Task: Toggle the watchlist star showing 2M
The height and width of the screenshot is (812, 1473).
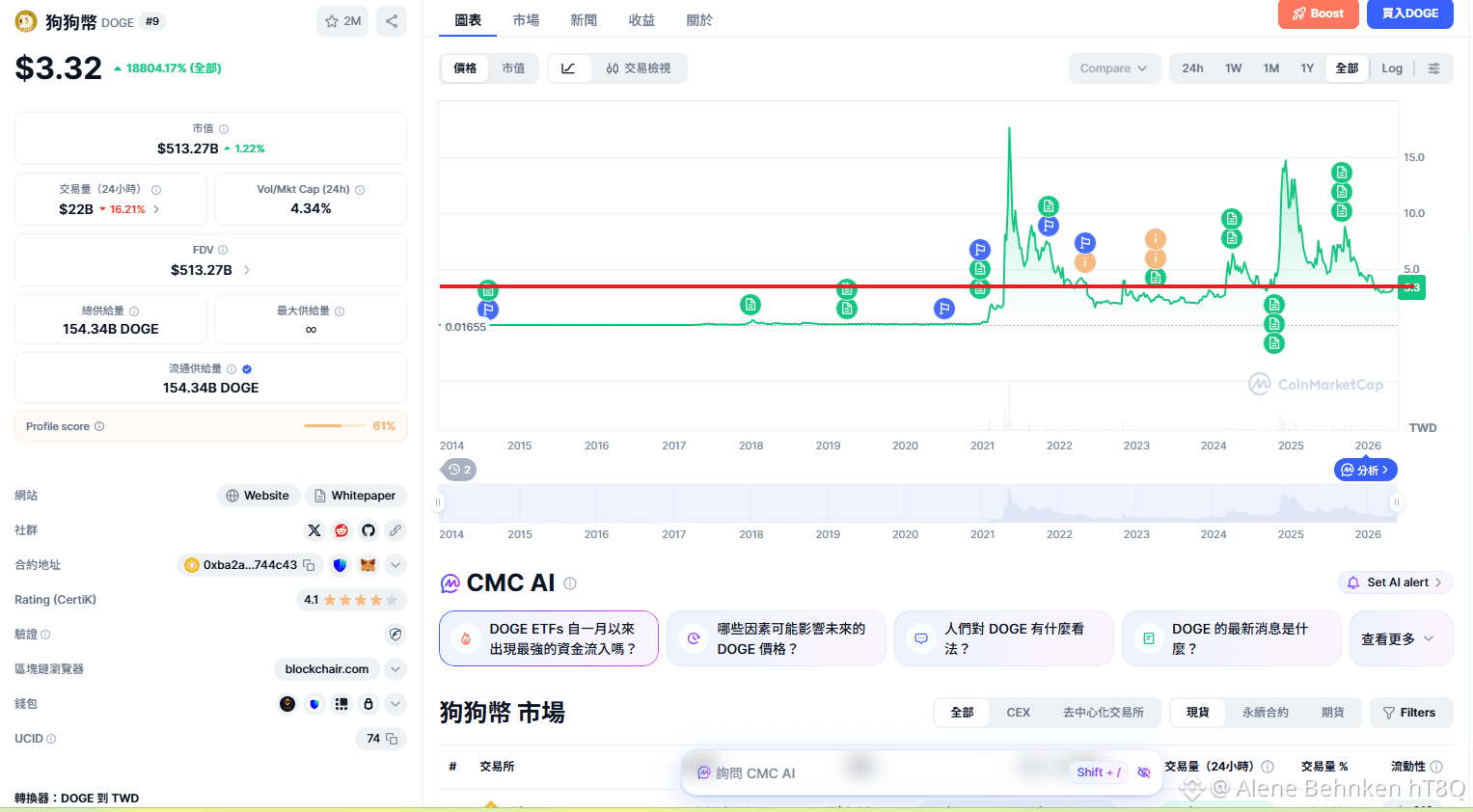Action: [342, 21]
